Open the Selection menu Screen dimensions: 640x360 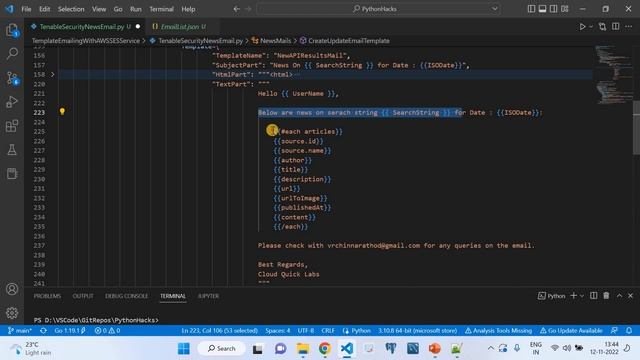click(x=71, y=9)
